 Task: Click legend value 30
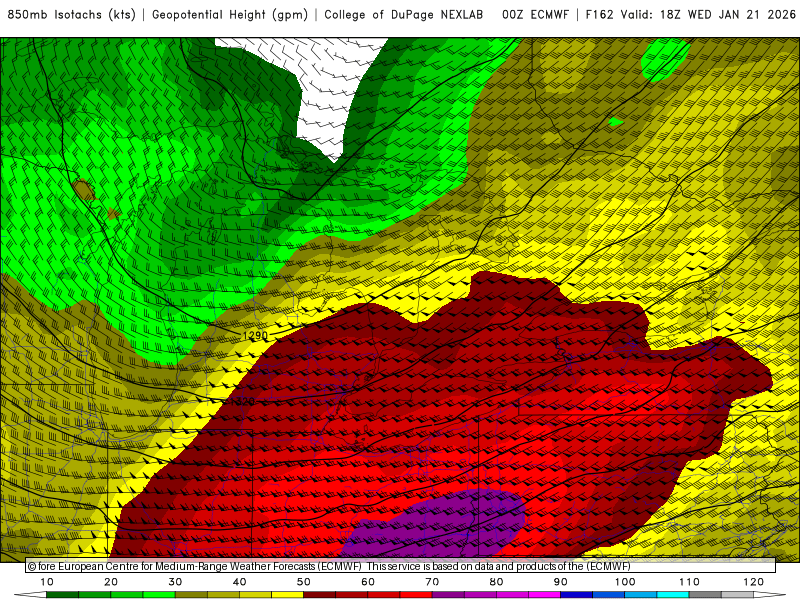tap(175, 582)
